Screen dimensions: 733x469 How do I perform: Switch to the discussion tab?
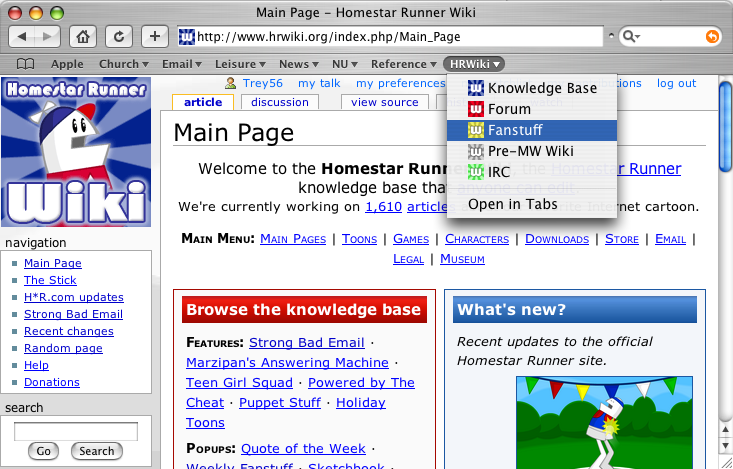pos(280,102)
